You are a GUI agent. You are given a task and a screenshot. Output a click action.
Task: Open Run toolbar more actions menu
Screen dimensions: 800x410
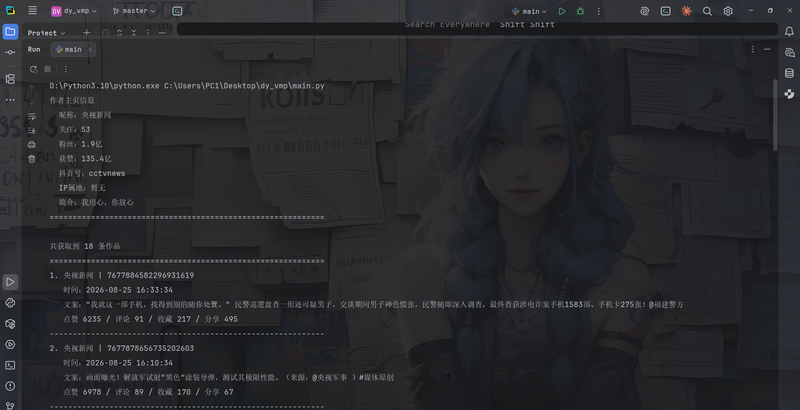pos(65,69)
